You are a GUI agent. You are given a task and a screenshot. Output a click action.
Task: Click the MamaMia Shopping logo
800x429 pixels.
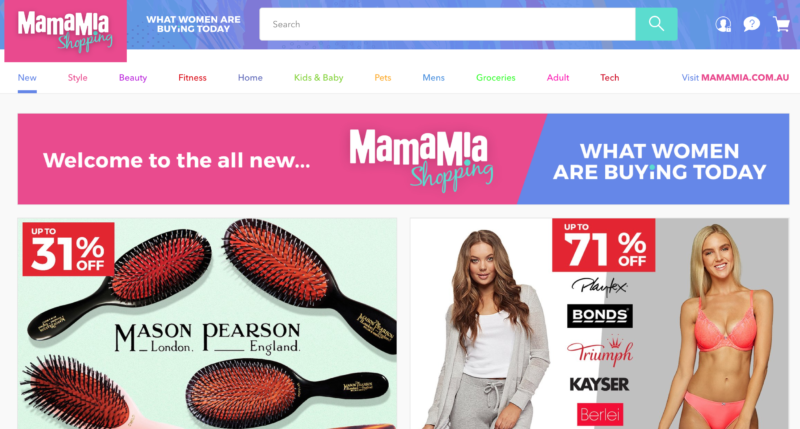point(65,31)
